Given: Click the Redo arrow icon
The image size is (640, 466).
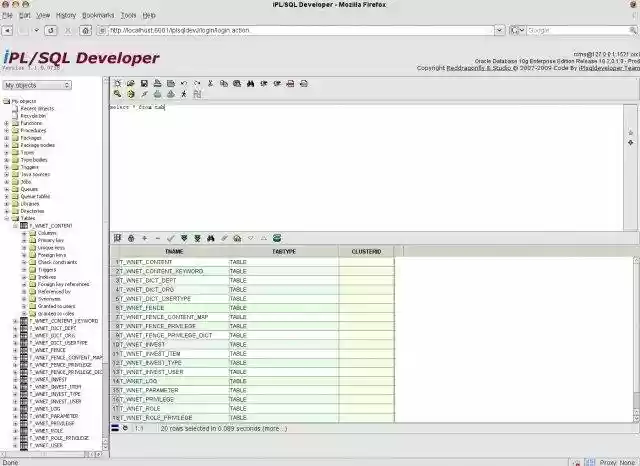Looking at the screenshot, I should (x=197, y=84).
